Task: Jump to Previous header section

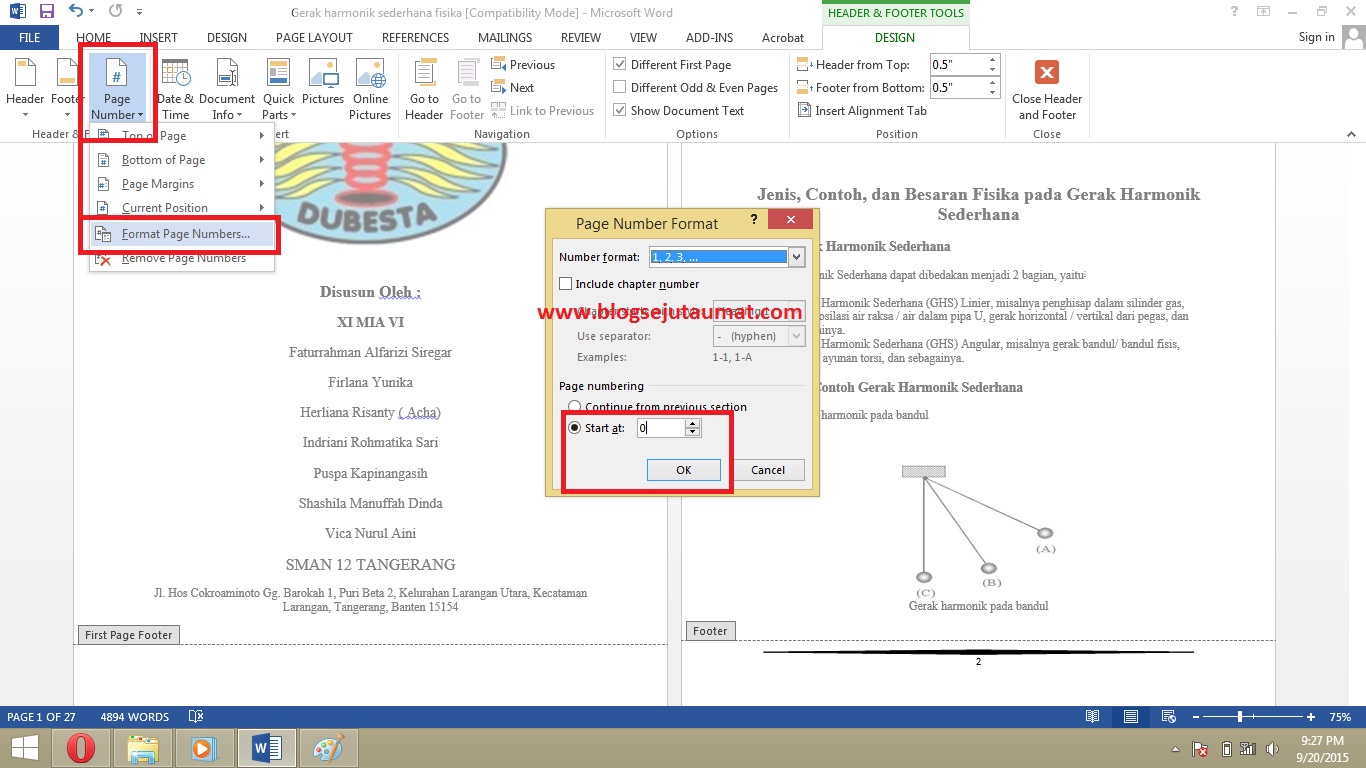Action: 523,65
